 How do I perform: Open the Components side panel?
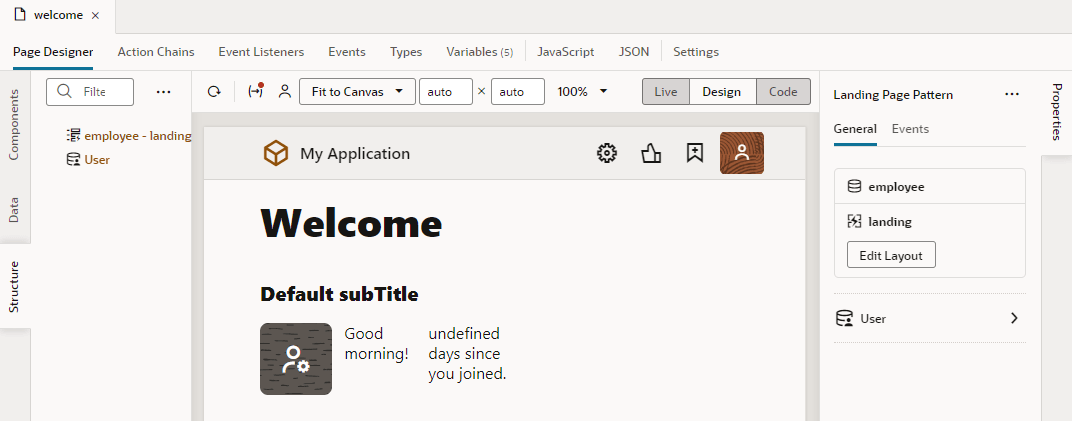click(14, 124)
